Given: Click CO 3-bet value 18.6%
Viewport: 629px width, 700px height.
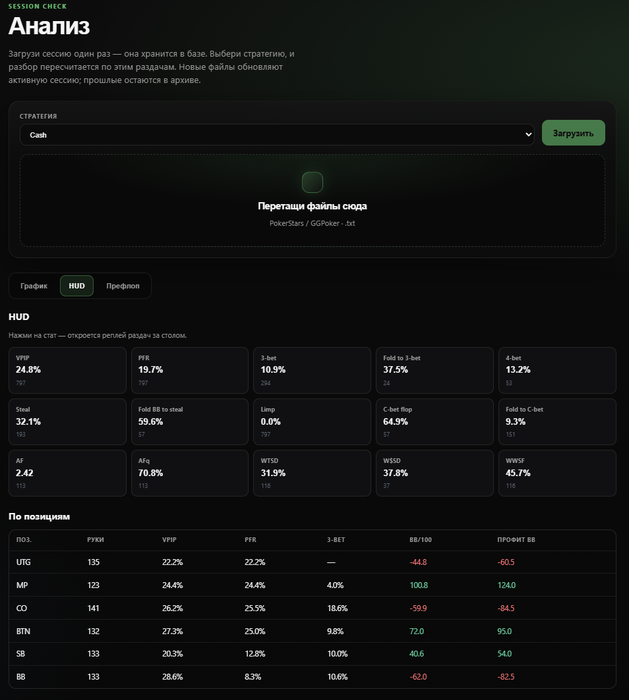Looking at the screenshot, I should [x=337, y=608].
